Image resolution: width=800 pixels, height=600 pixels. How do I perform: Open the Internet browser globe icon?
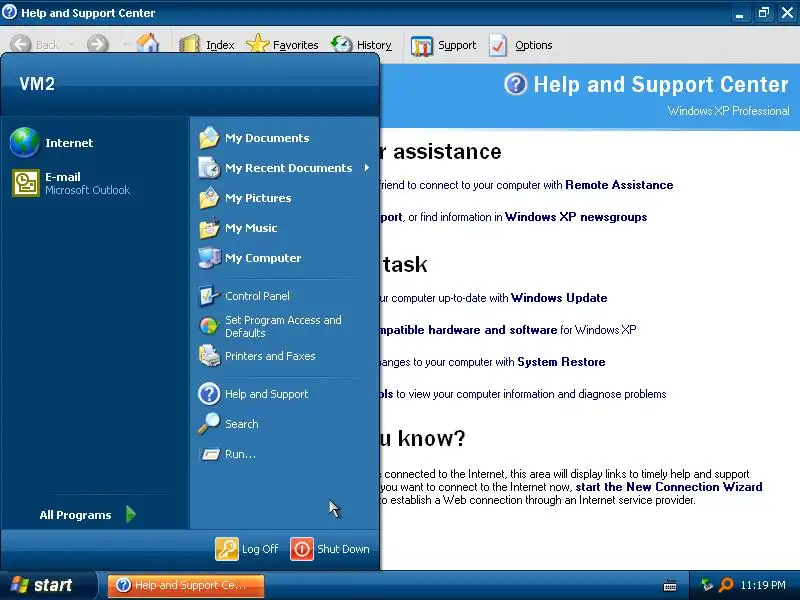tap(24, 142)
